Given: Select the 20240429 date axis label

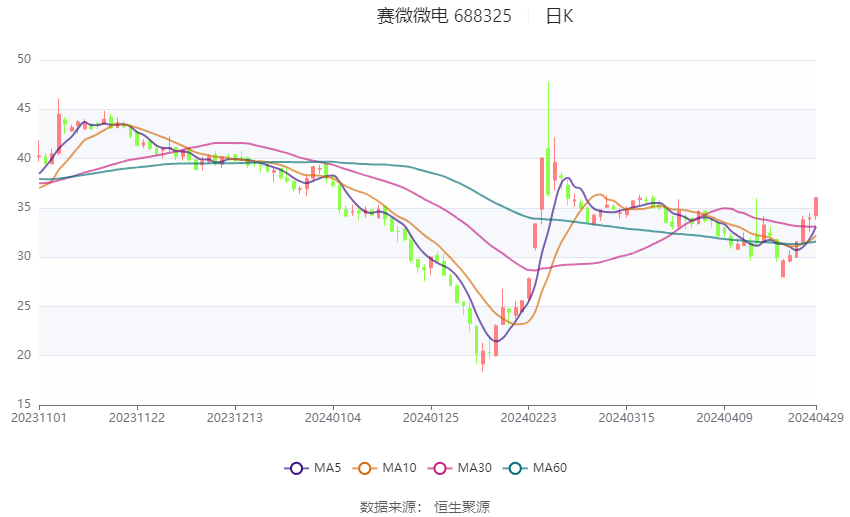Looking at the screenshot, I should tap(815, 418).
